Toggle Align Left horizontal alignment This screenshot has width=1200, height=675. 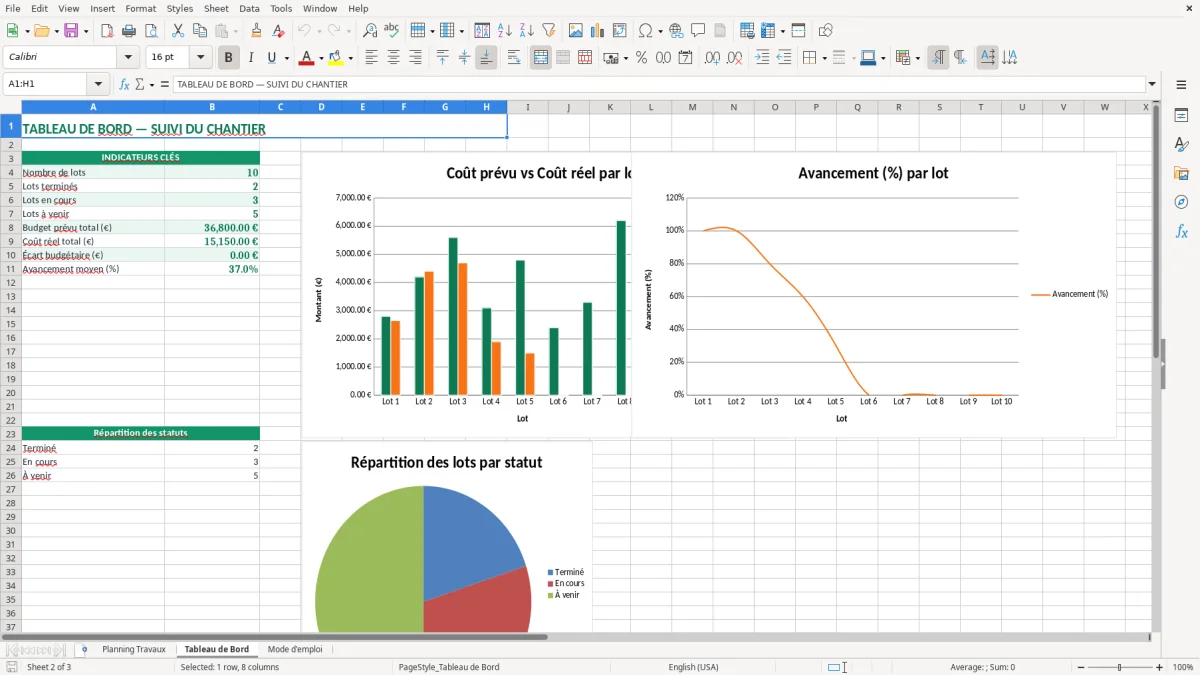(x=371, y=58)
